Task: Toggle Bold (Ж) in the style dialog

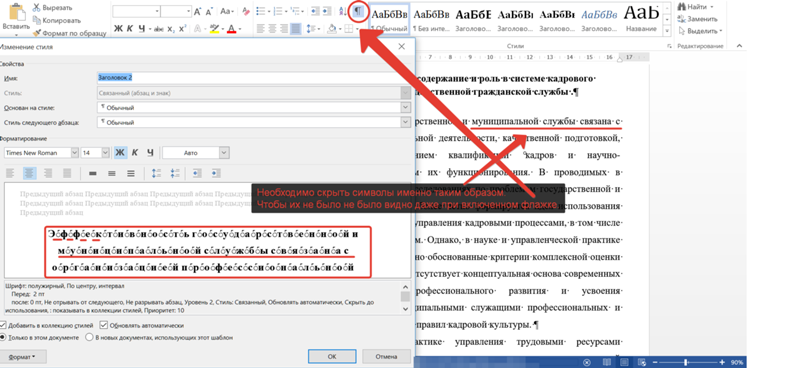Action: pyautogui.click(x=120, y=153)
